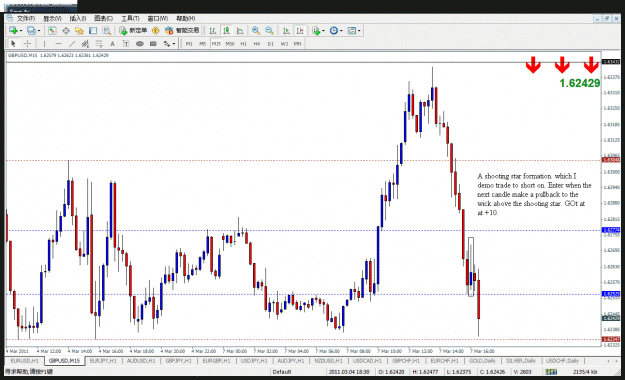Click the Default profile in status bar

click(x=282, y=372)
